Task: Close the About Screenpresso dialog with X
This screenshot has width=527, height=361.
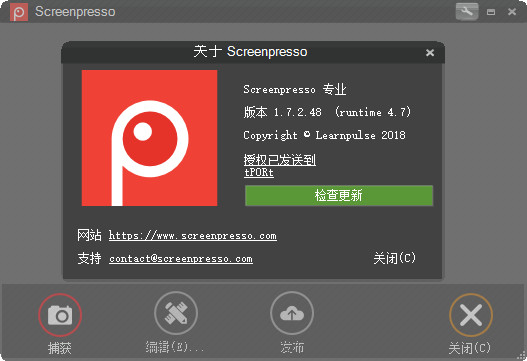Action: pos(430,52)
